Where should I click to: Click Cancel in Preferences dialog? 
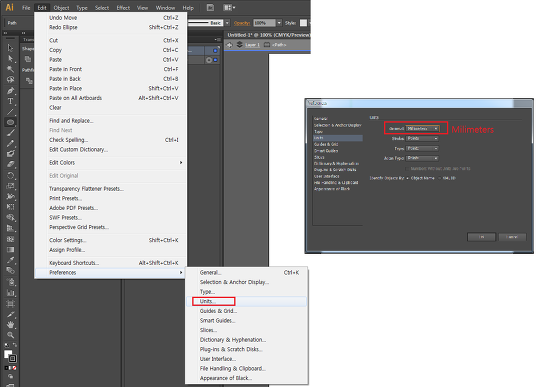coord(512,237)
